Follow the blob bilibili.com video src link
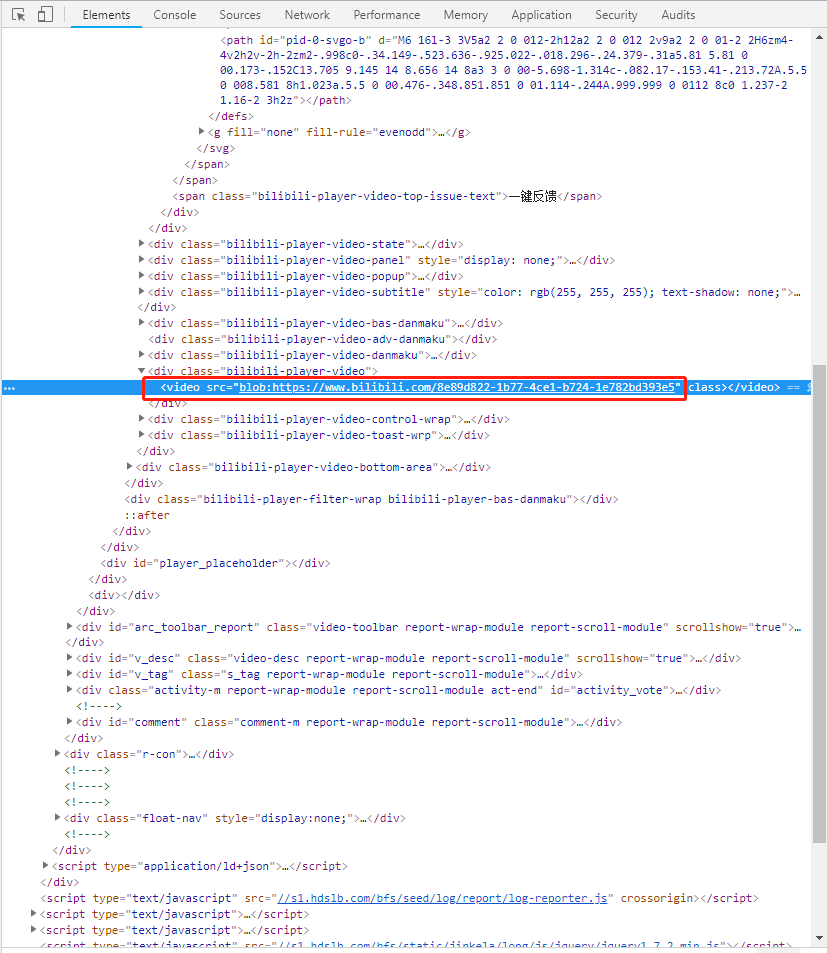This screenshot has height=953, width=827. coord(457,387)
